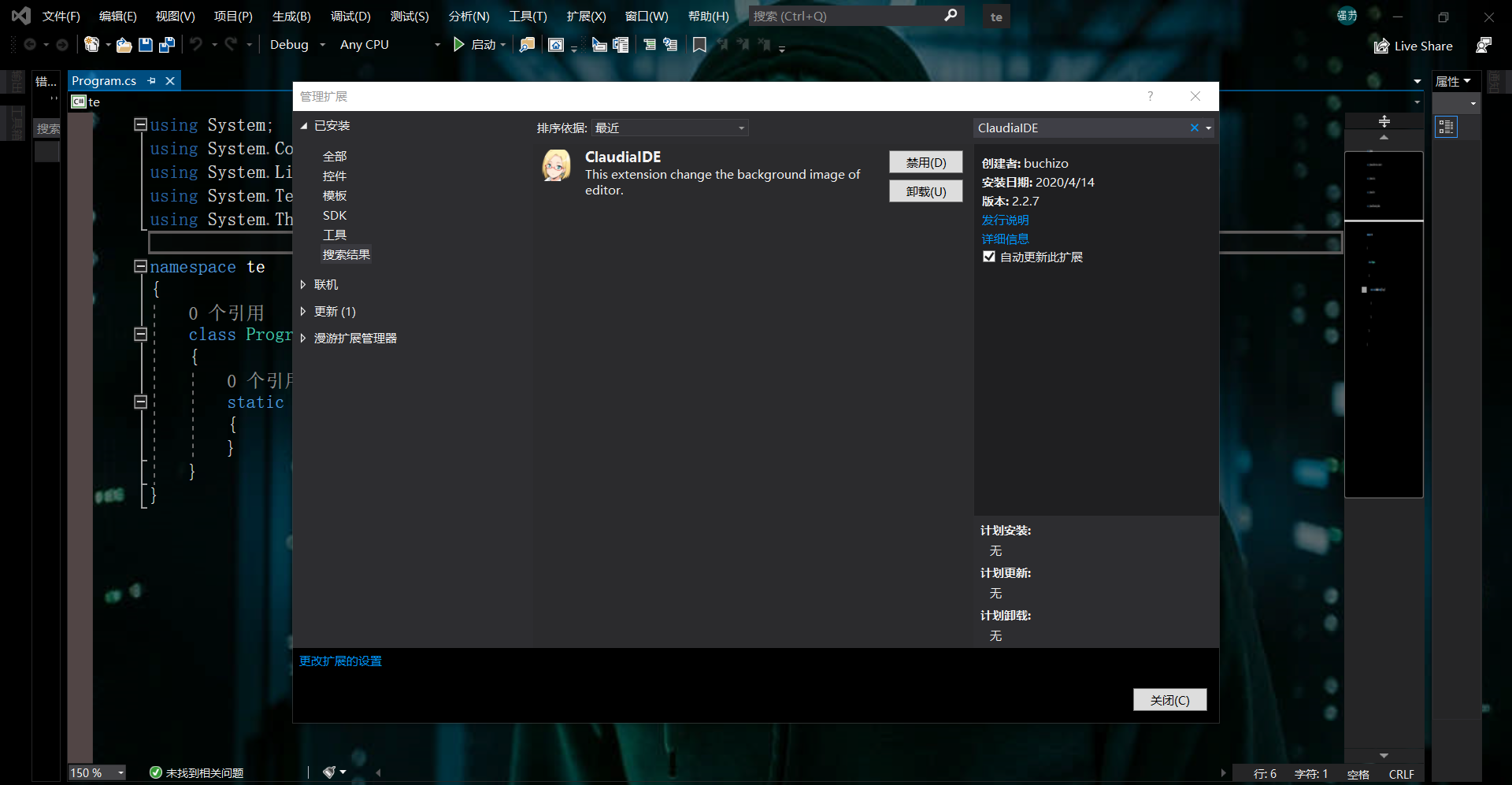Viewport: 1512px width, 785px height.
Task: Open the Debug (调试) menu
Action: click(x=350, y=16)
